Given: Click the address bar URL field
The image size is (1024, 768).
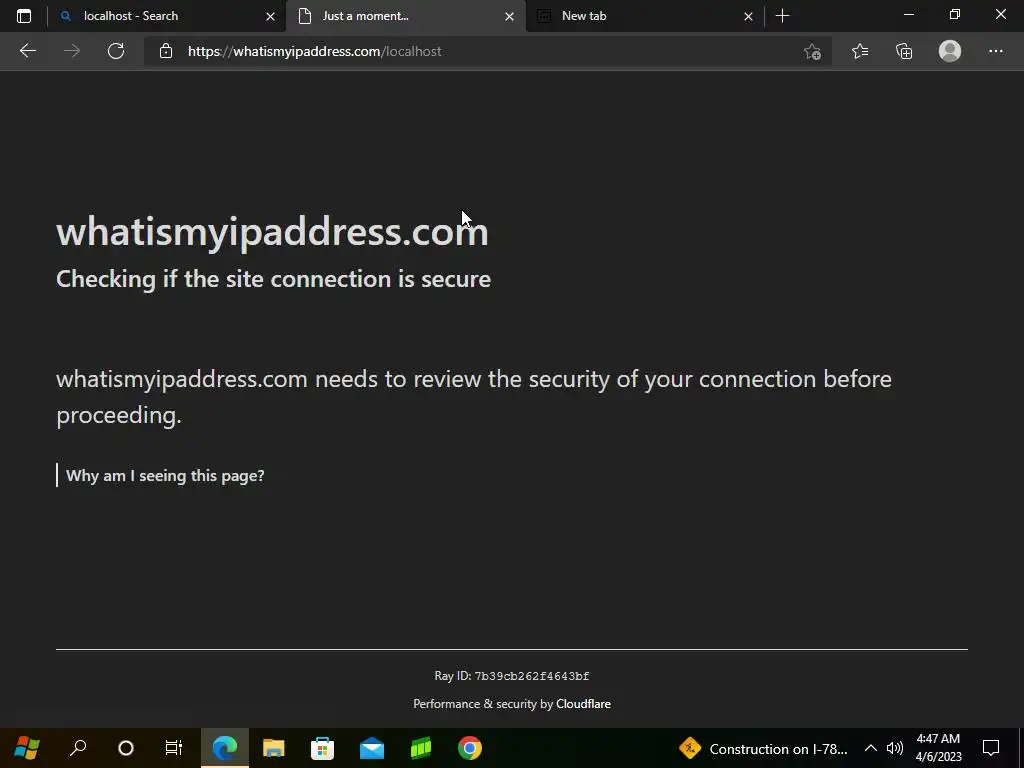Looking at the screenshot, I should [x=487, y=51].
